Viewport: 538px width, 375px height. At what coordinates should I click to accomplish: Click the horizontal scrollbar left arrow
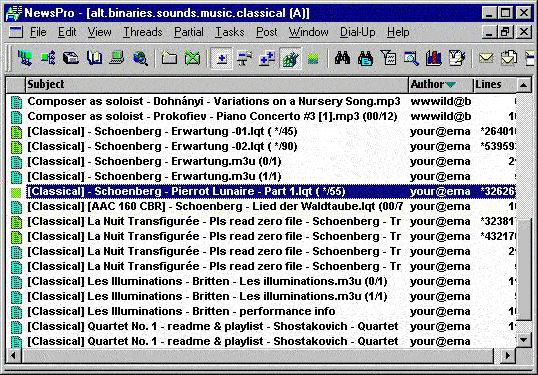tap(14, 355)
